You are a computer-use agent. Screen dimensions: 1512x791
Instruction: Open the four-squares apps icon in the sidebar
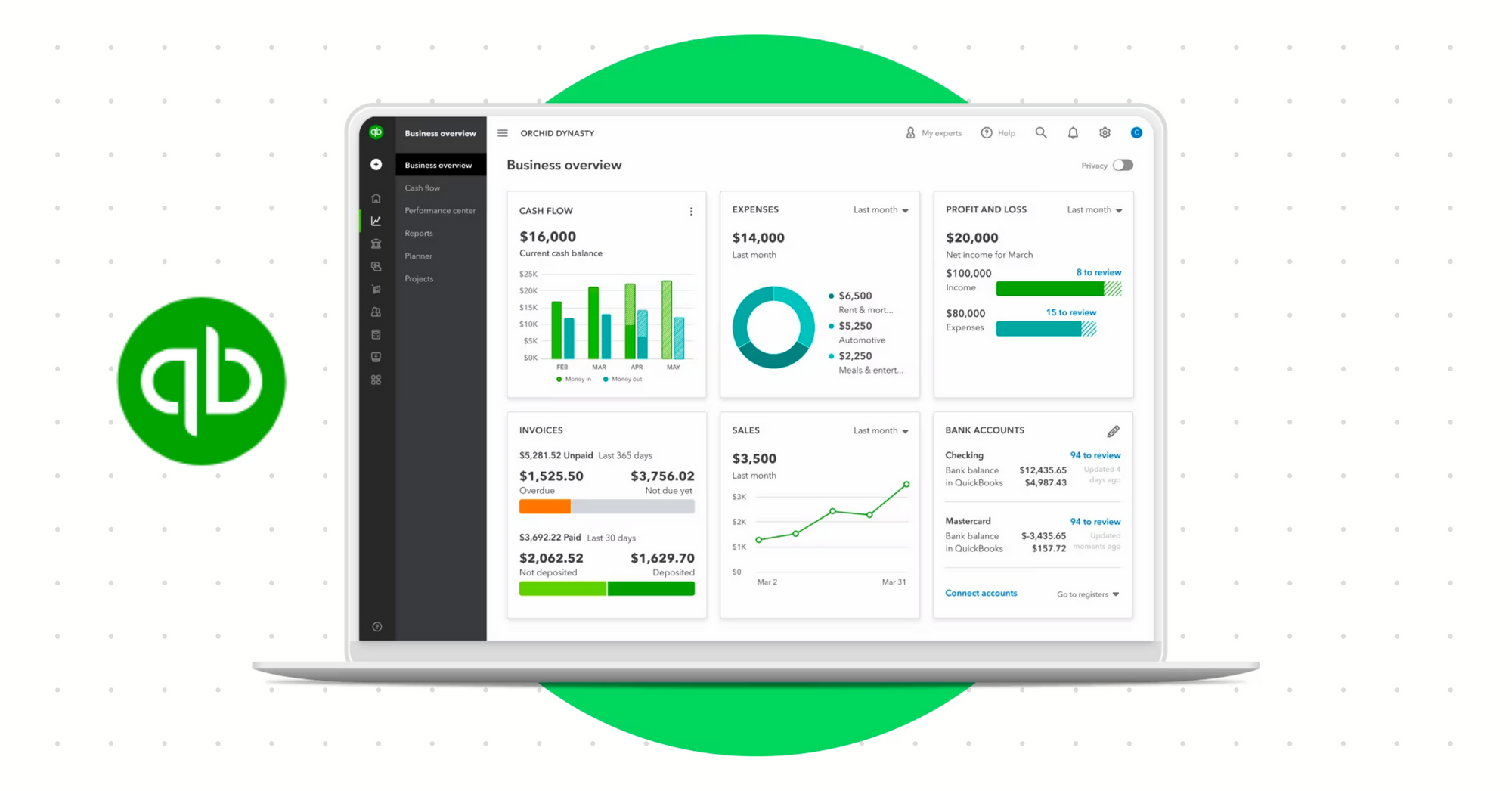[x=376, y=380]
